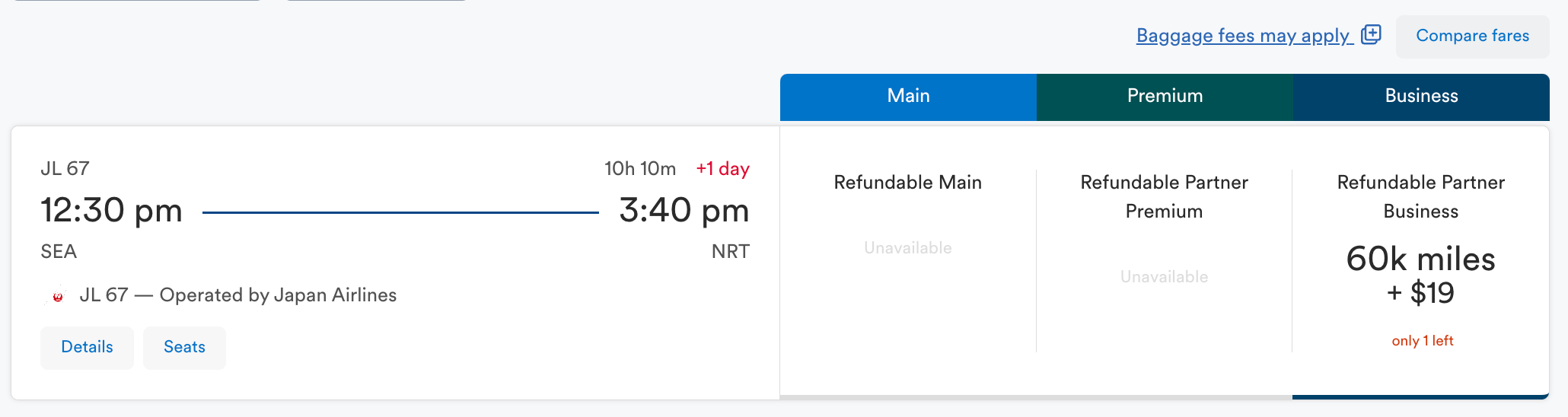The height and width of the screenshot is (417, 1568).
Task: Click the "only 1 left" availability notice
Action: point(1422,341)
